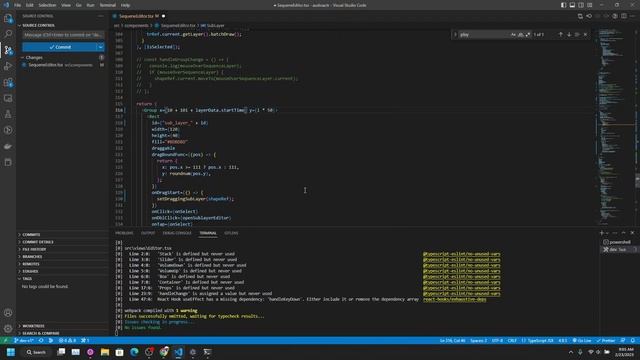Open the Commit dropdown arrow
The width and height of the screenshot is (640, 360).
100,47
